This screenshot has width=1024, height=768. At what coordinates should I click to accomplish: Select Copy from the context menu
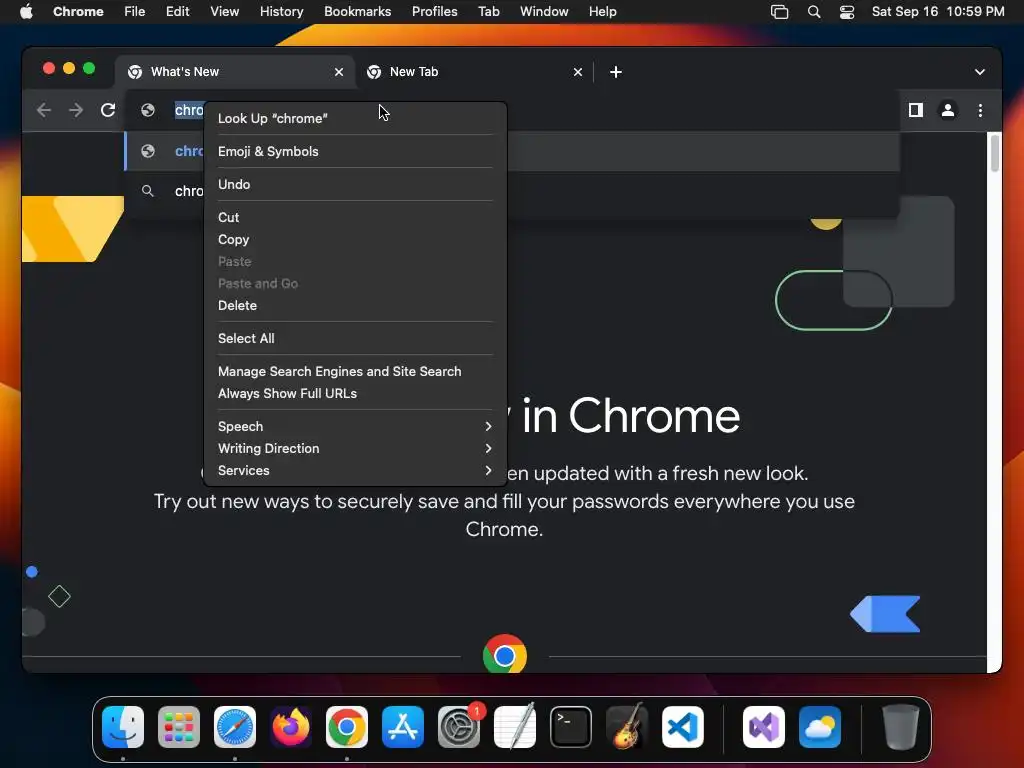click(355, 240)
